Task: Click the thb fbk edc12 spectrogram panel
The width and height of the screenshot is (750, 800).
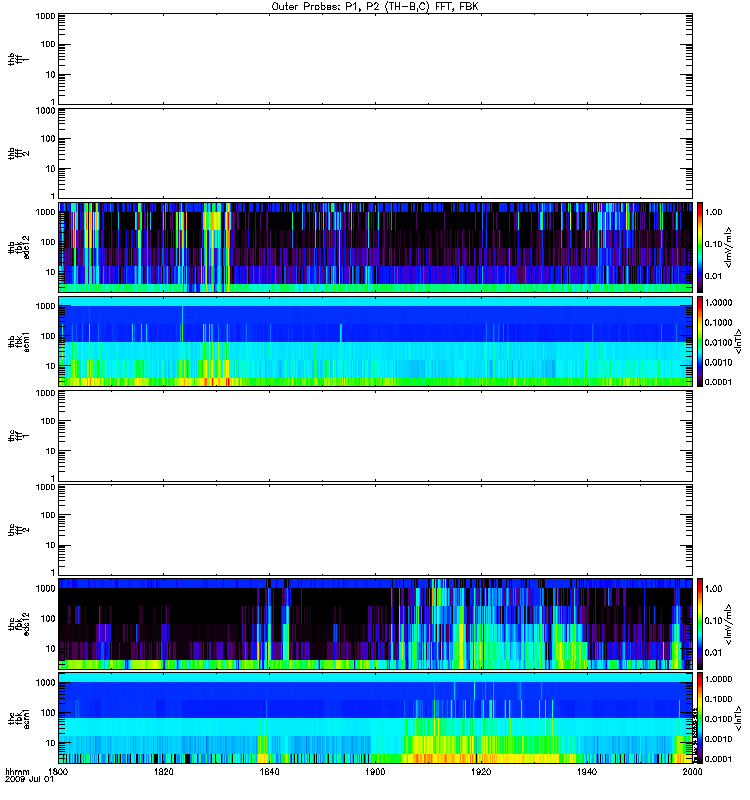Action: point(375,247)
